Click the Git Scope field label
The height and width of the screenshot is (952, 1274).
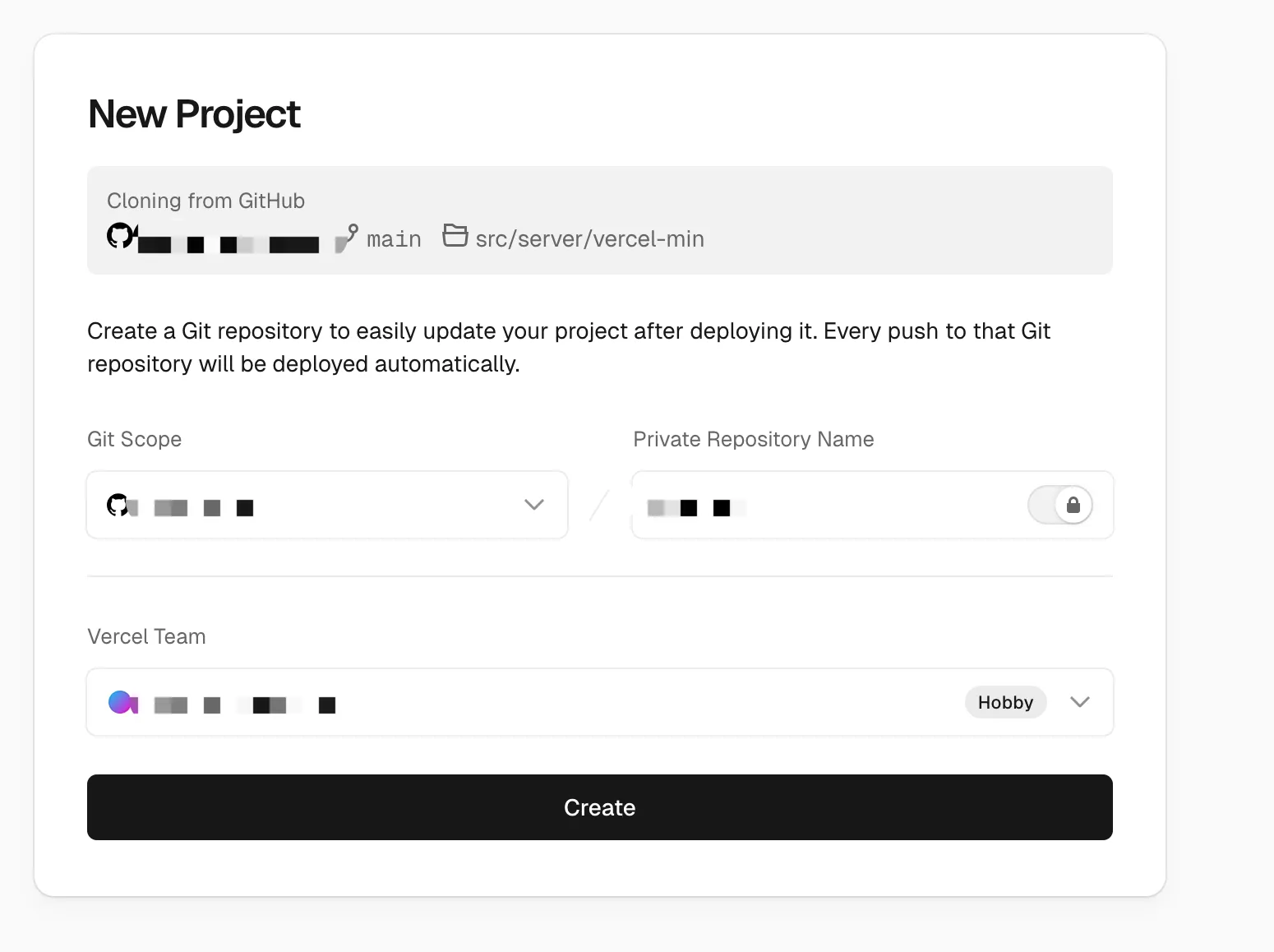tap(134, 439)
